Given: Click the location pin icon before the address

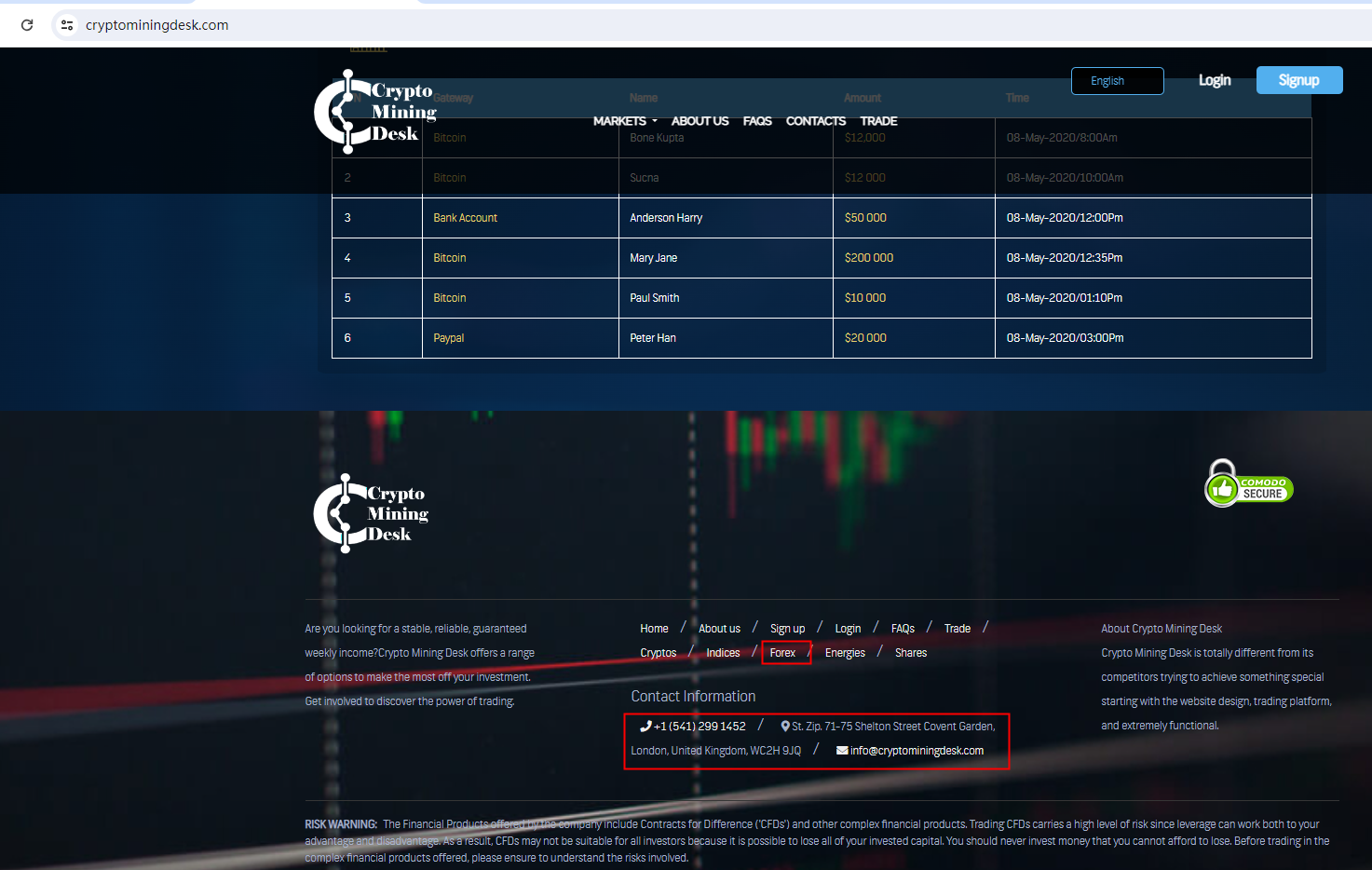Looking at the screenshot, I should pyautogui.click(x=785, y=726).
